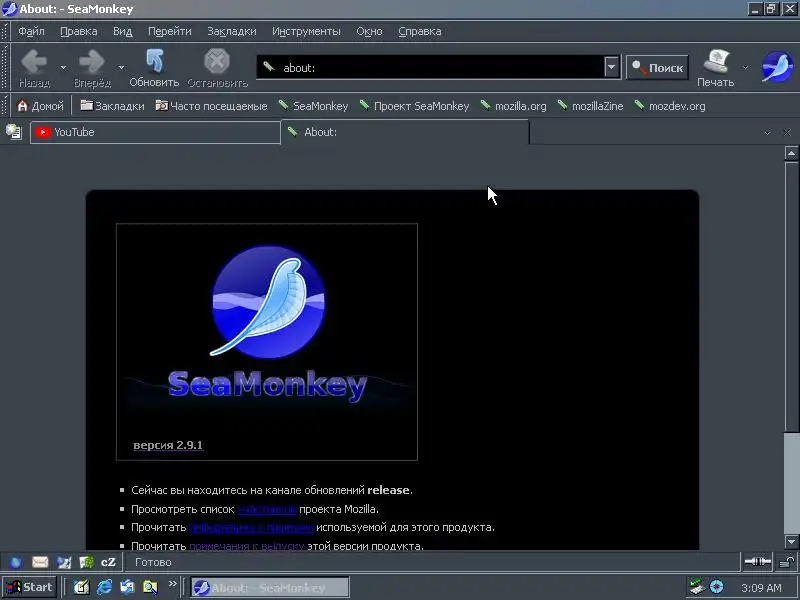
Task: Open the Правка menu
Action: pos(79,31)
